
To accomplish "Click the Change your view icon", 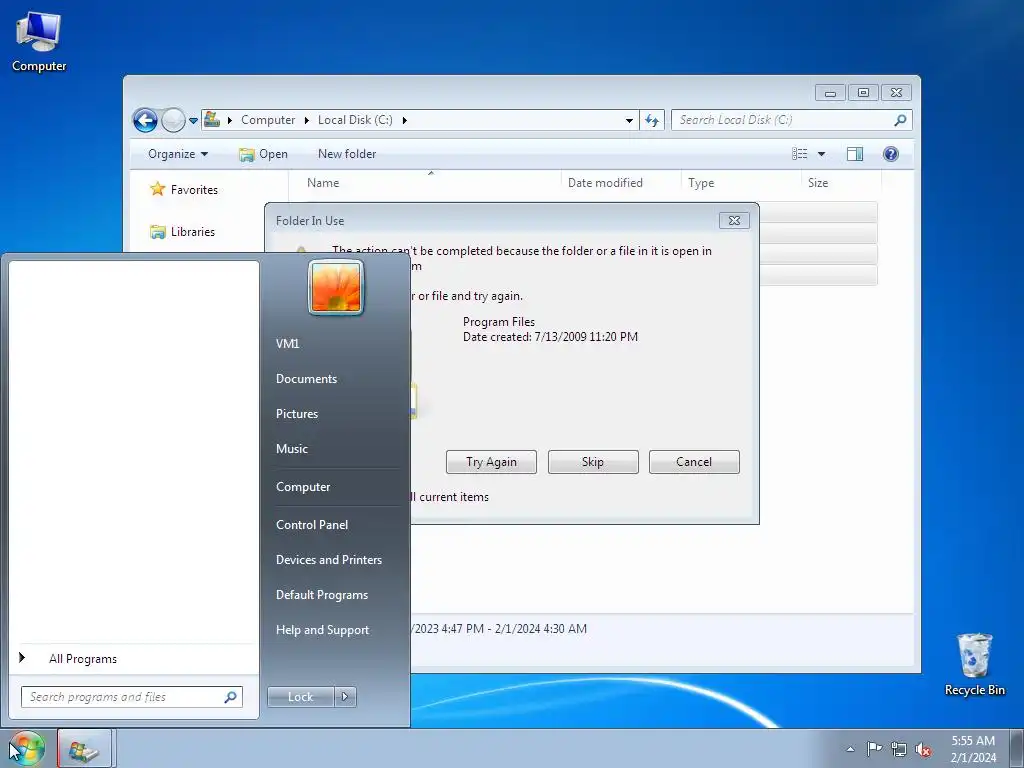I will (x=799, y=154).
